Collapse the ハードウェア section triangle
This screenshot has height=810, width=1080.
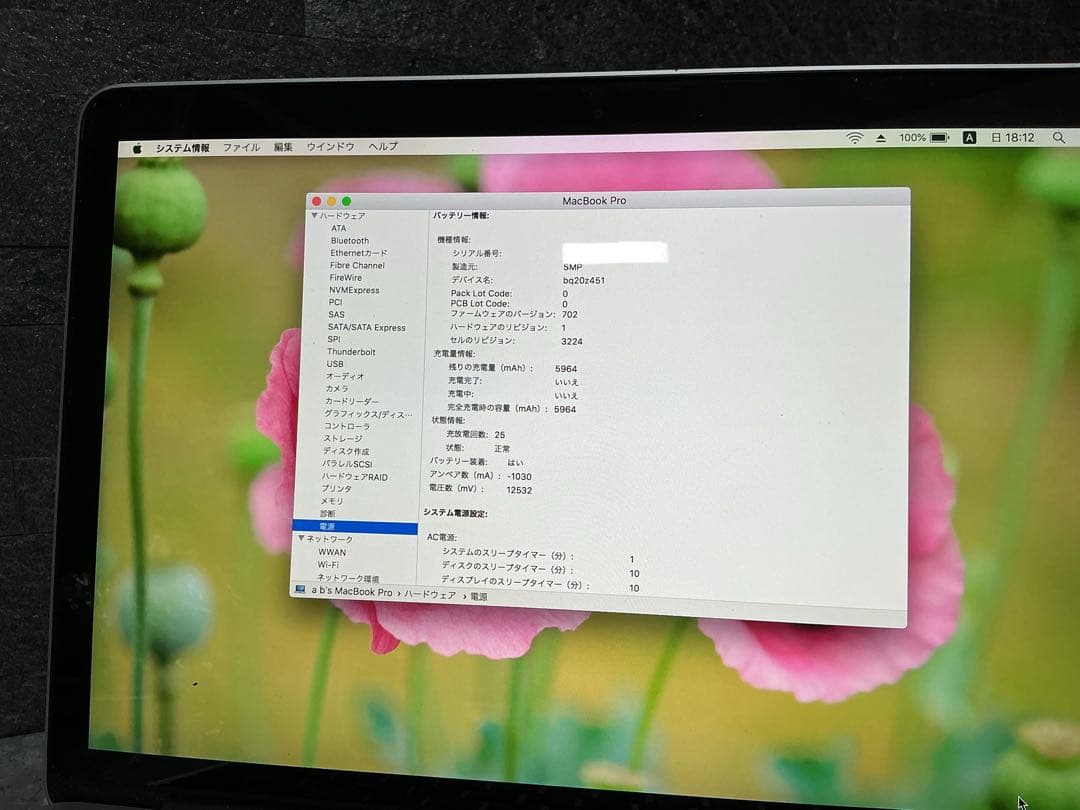(313, 214)
